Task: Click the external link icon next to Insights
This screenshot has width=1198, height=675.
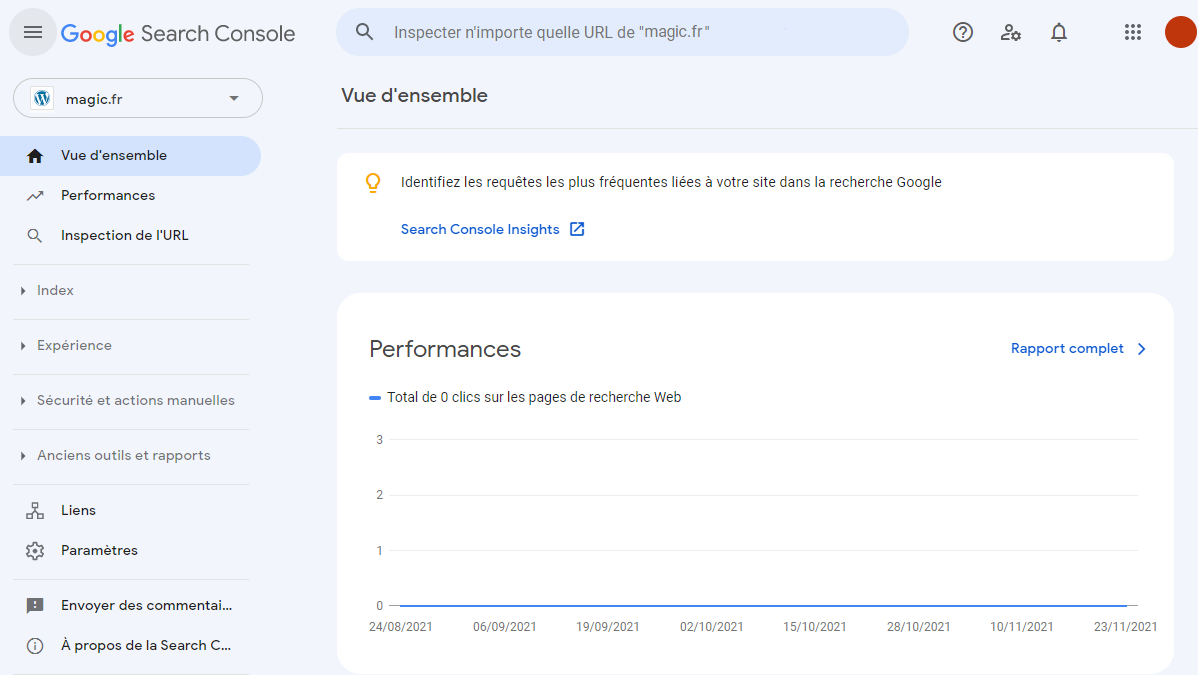Action: 578,229
